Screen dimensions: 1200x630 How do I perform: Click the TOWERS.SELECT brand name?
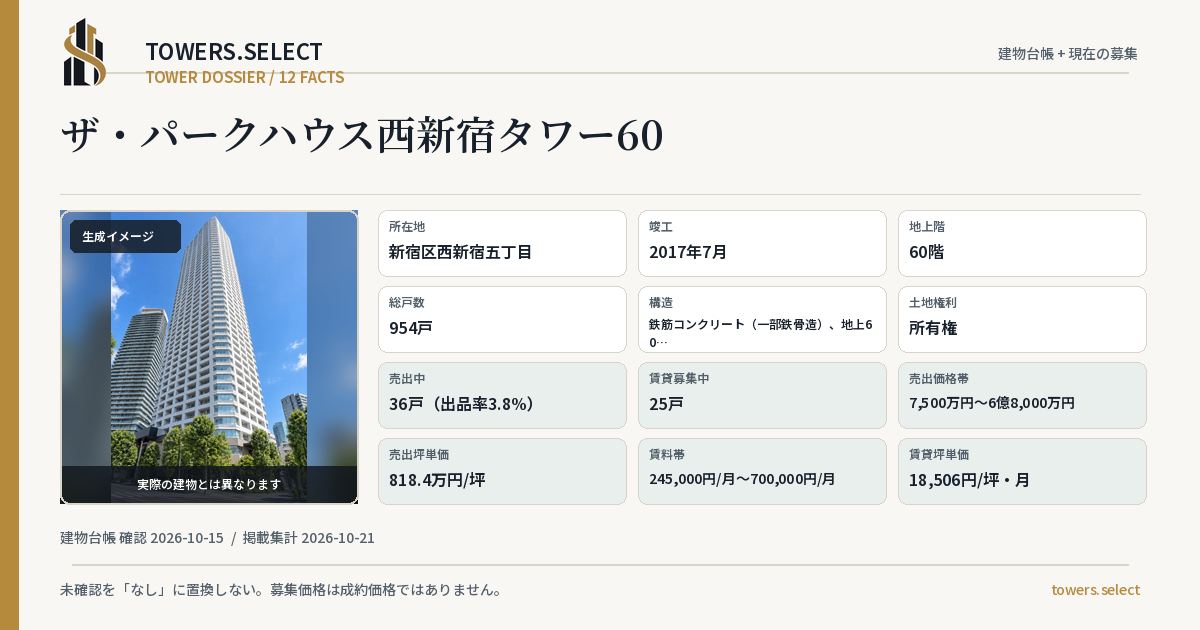(x=234, y=52)
